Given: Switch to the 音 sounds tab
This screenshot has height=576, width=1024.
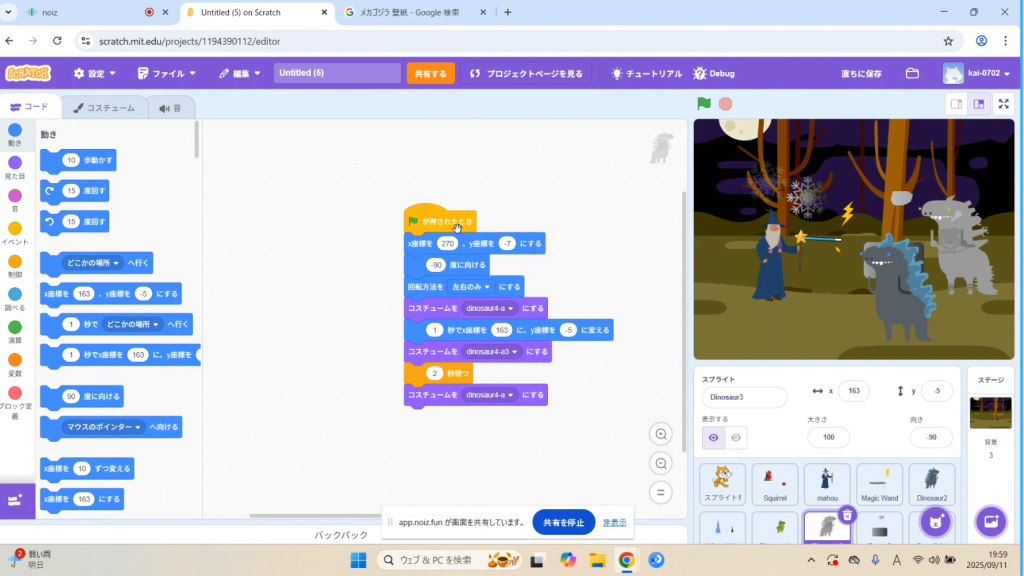Looking at the screenshot, I should click(170, 108).
